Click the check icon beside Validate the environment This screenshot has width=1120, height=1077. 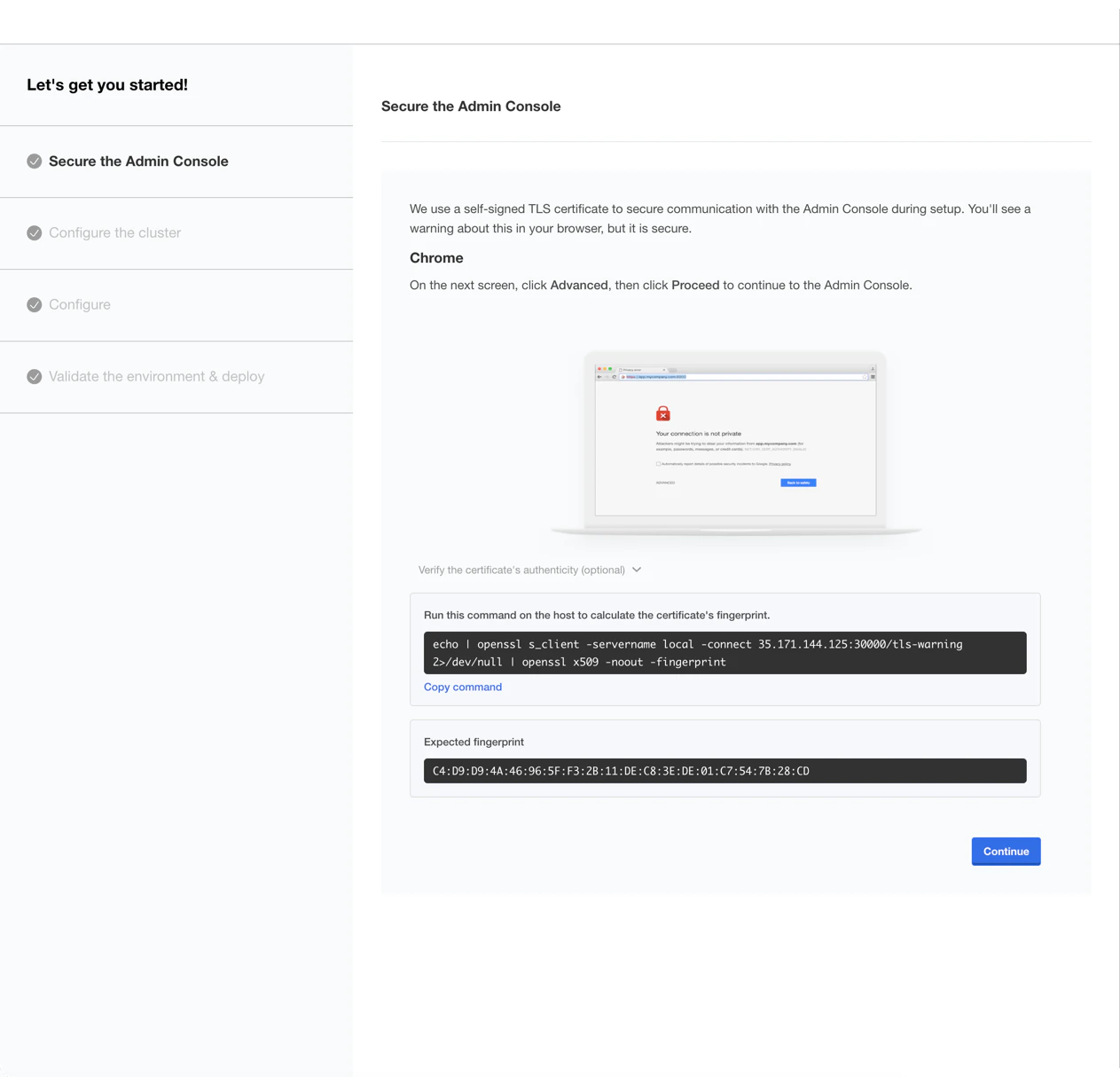tap(34, 376)
